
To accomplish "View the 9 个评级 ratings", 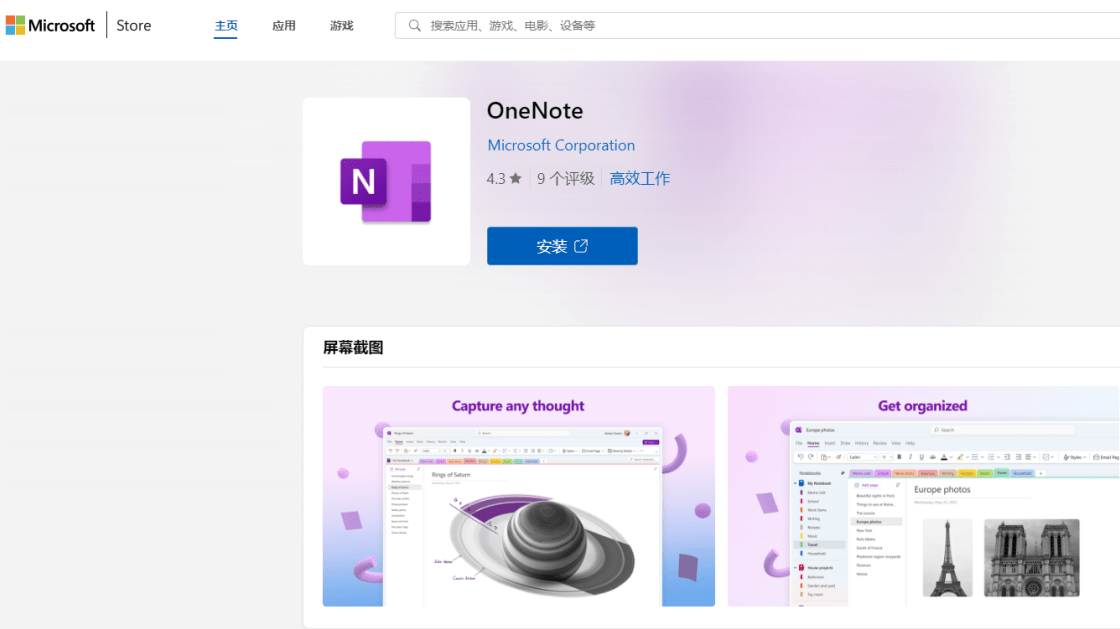I will point(566,178).
